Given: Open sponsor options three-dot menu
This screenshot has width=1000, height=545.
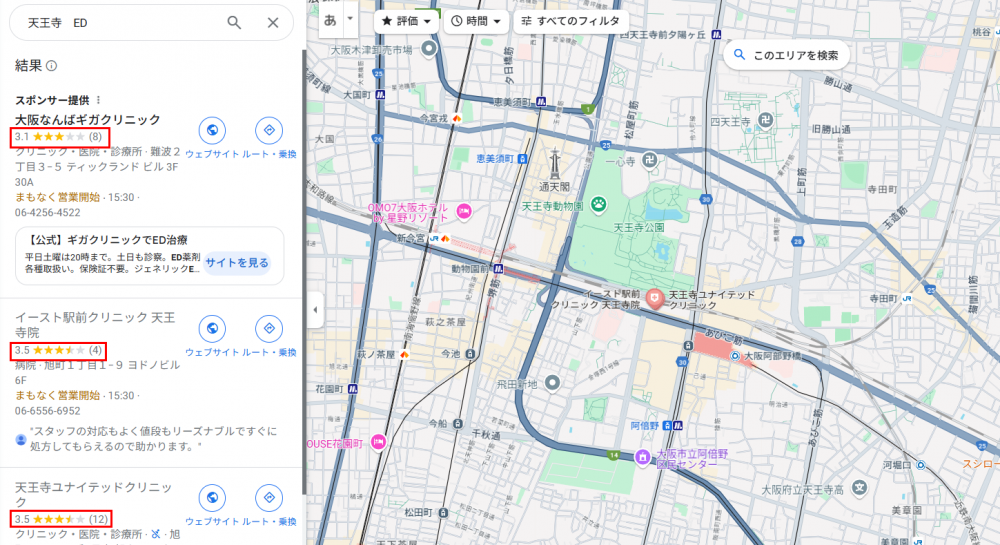Looking at the screenshot, I should (x=98, y=100).
